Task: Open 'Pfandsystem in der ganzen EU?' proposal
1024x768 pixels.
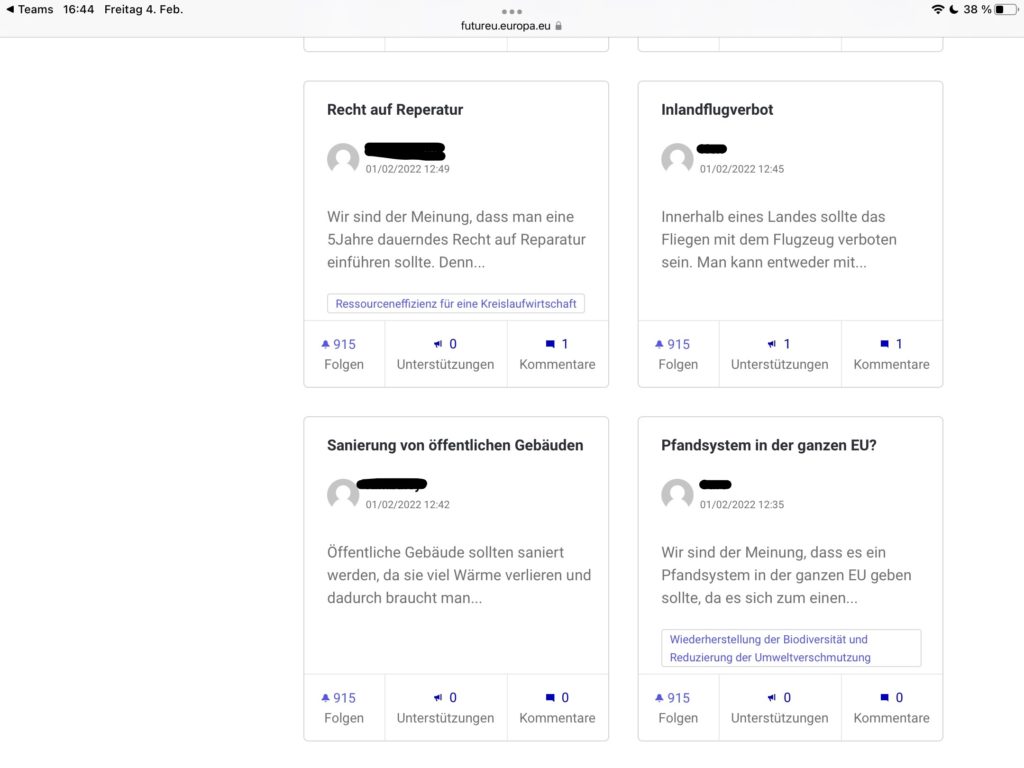Action: 769,445
